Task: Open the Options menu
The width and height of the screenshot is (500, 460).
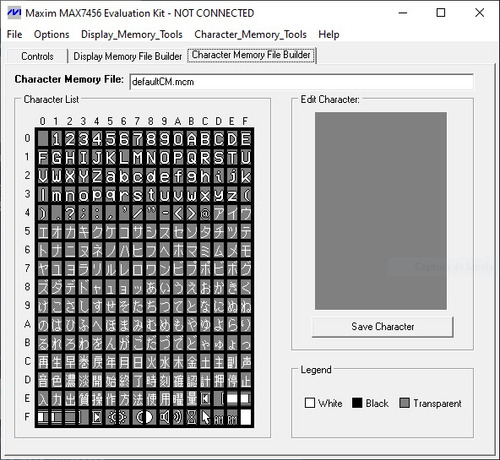Action: 52,34
